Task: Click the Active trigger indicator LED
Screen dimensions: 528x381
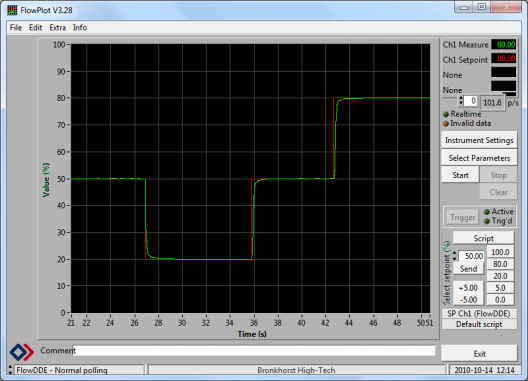Action: coord(487,212)
